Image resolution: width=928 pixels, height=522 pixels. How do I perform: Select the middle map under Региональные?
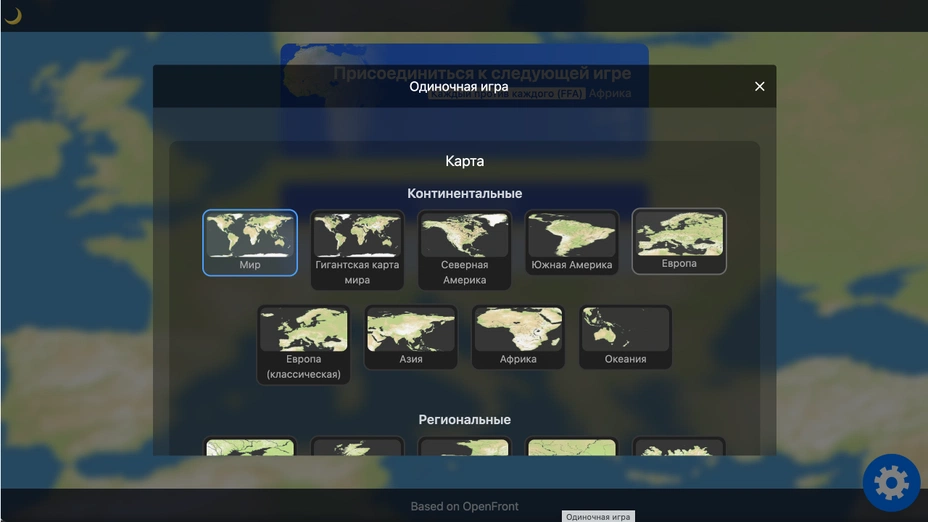464,447
